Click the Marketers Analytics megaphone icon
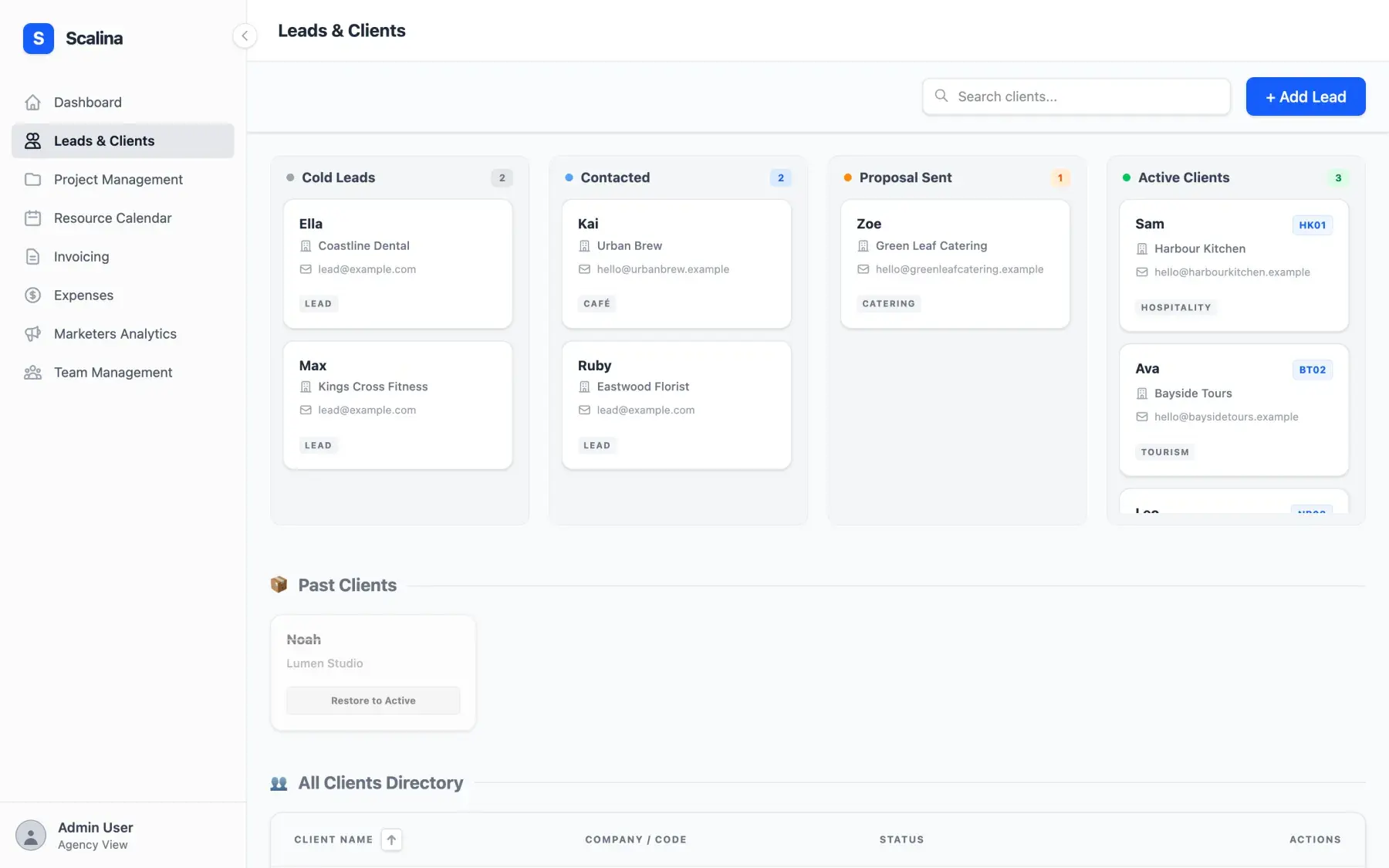 tap(32, 333)
